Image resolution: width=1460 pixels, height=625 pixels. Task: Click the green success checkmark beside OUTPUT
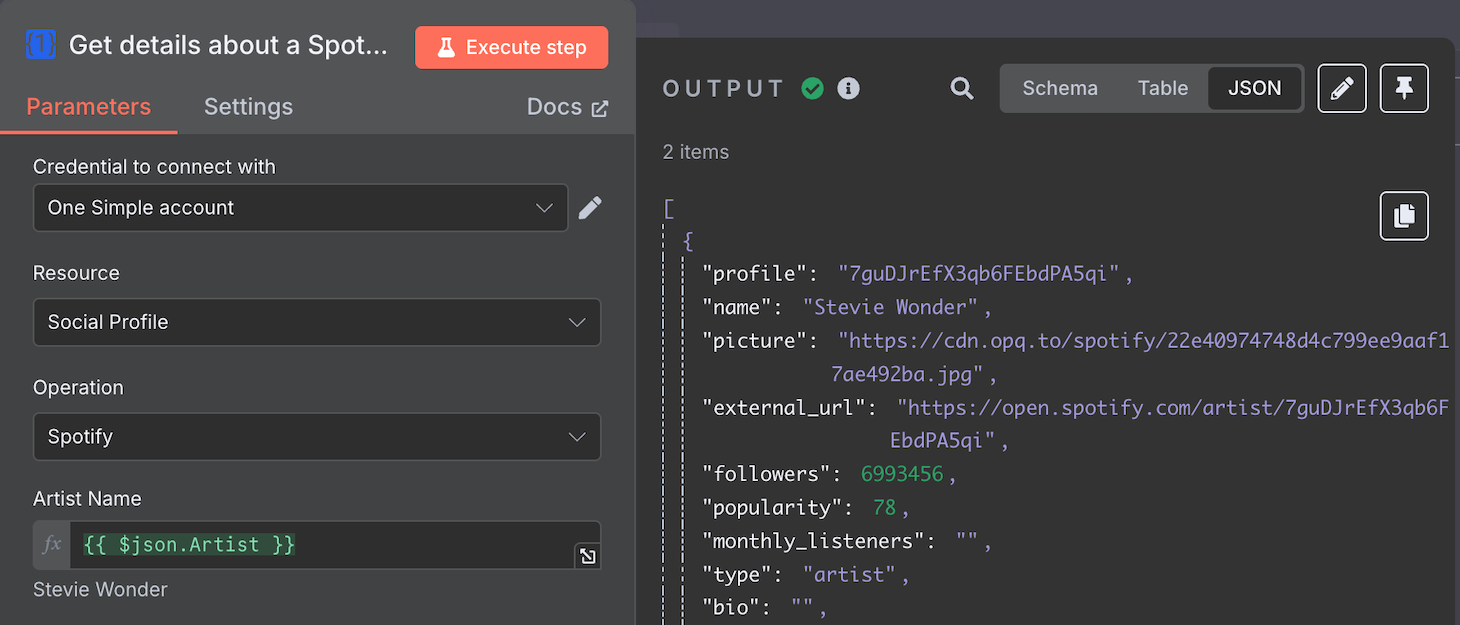pyautogui.click(x=812, y=88)
